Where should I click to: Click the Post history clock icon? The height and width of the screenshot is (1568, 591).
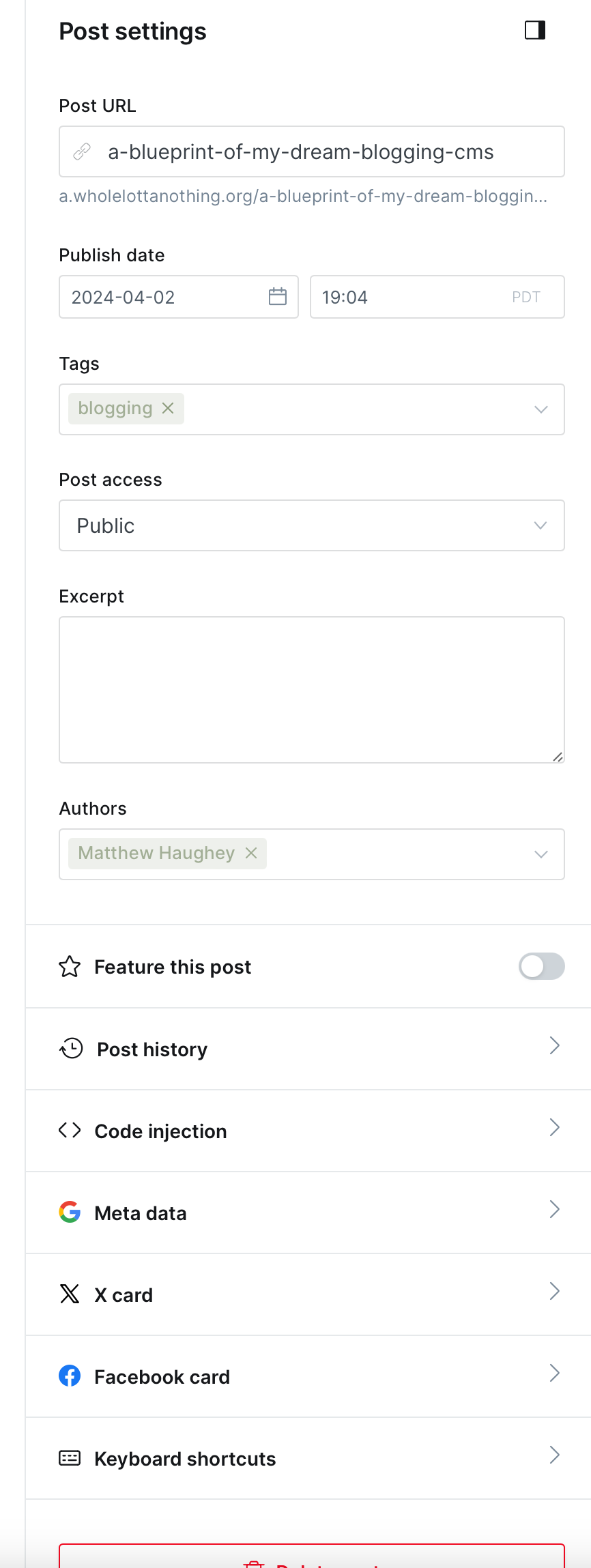(71, 1049)
